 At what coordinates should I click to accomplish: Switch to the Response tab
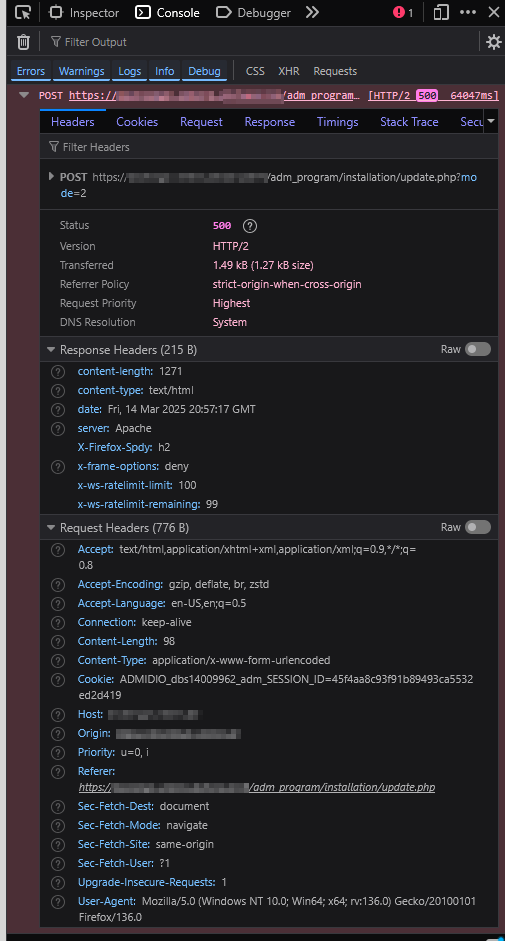point(270,122)
